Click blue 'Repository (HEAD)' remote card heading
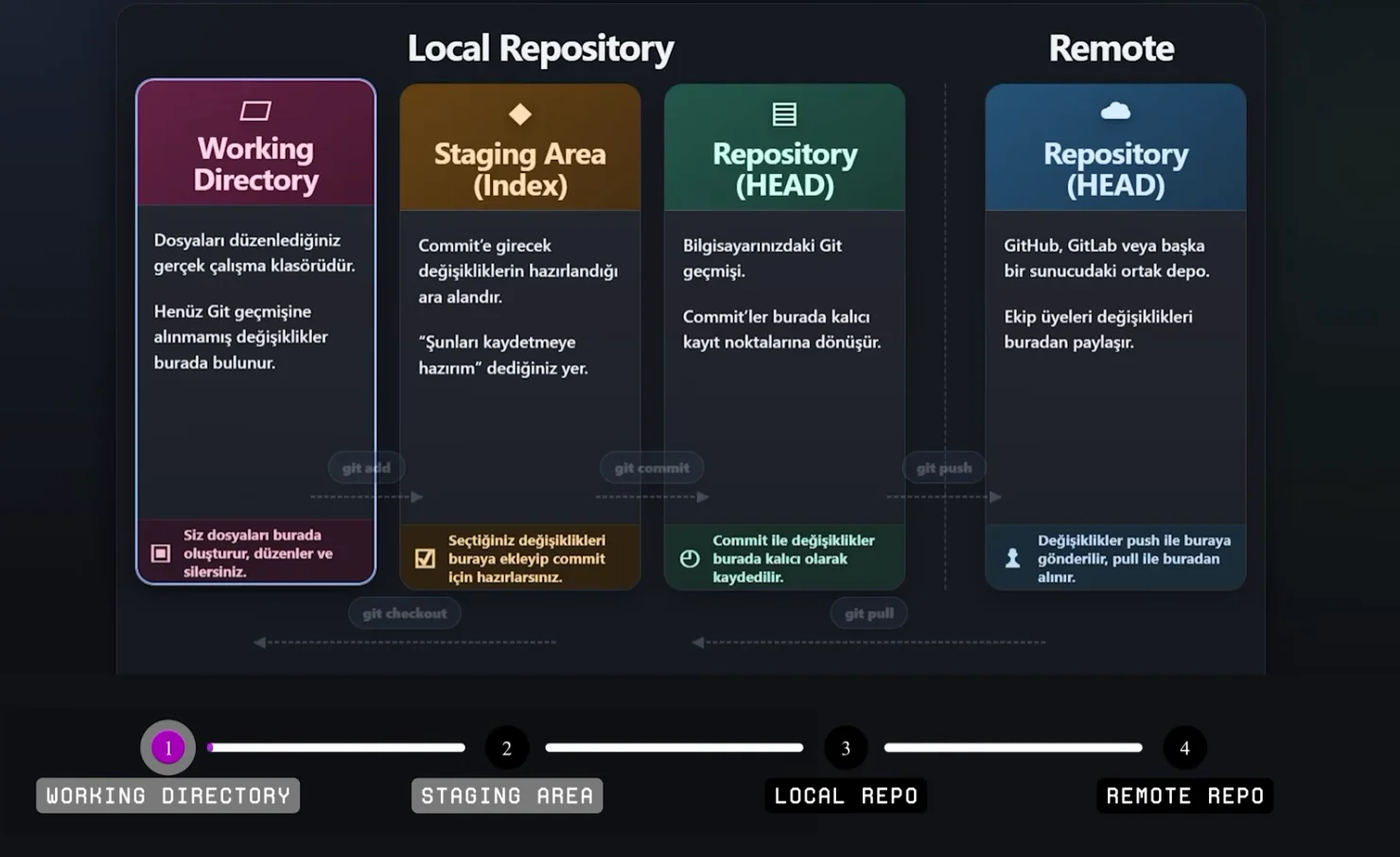The width and height of the screenshot is (1400, 857). point(1116,168)
